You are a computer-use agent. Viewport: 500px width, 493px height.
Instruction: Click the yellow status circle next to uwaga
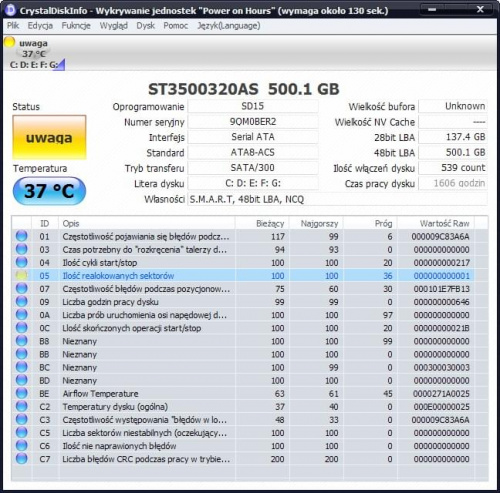click(x=9, y=42)
